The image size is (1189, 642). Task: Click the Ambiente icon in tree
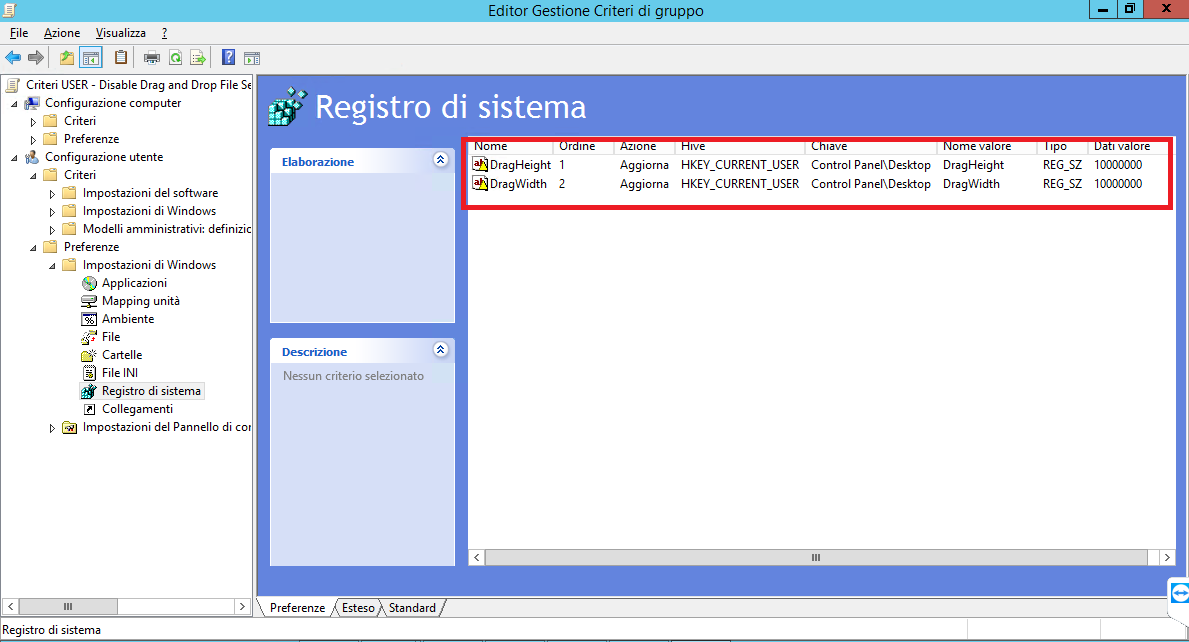(89, 319)
